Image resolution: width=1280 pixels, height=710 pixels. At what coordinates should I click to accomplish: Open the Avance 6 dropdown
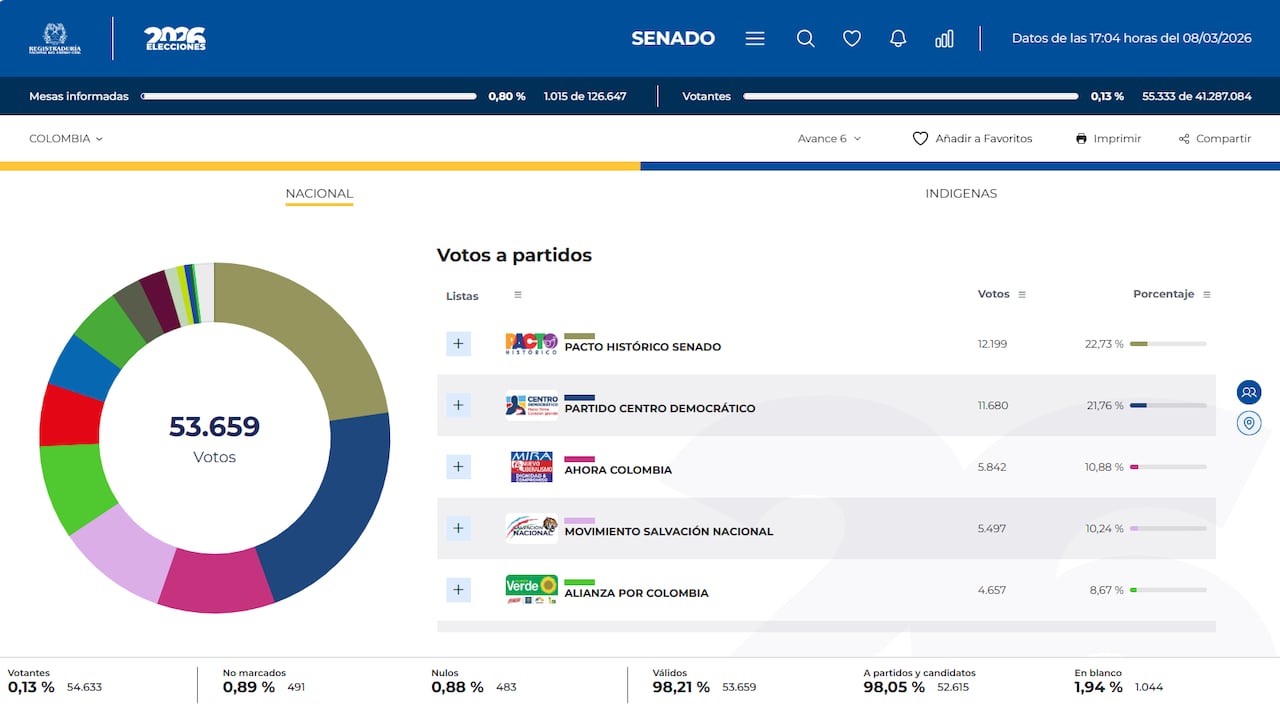pyautogui.click(x=829, y=138)
